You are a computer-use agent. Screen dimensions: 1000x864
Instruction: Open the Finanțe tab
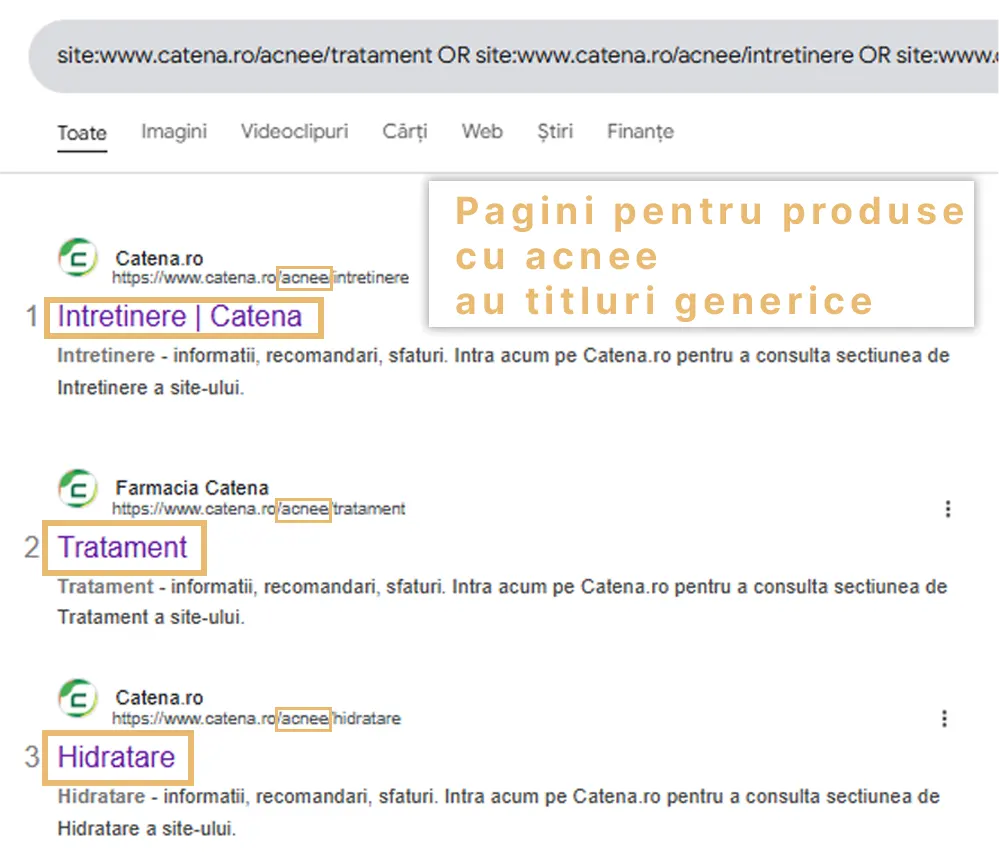640,131
